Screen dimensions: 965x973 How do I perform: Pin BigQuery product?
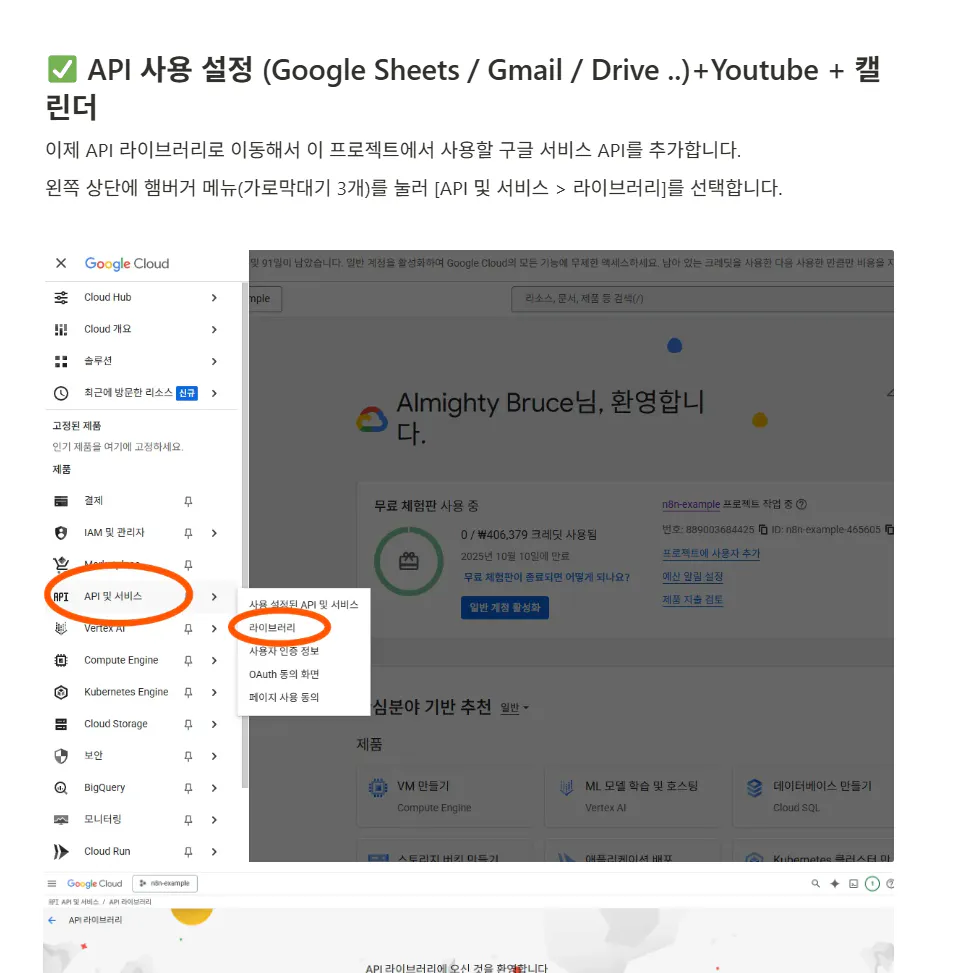tap(188, 788)
